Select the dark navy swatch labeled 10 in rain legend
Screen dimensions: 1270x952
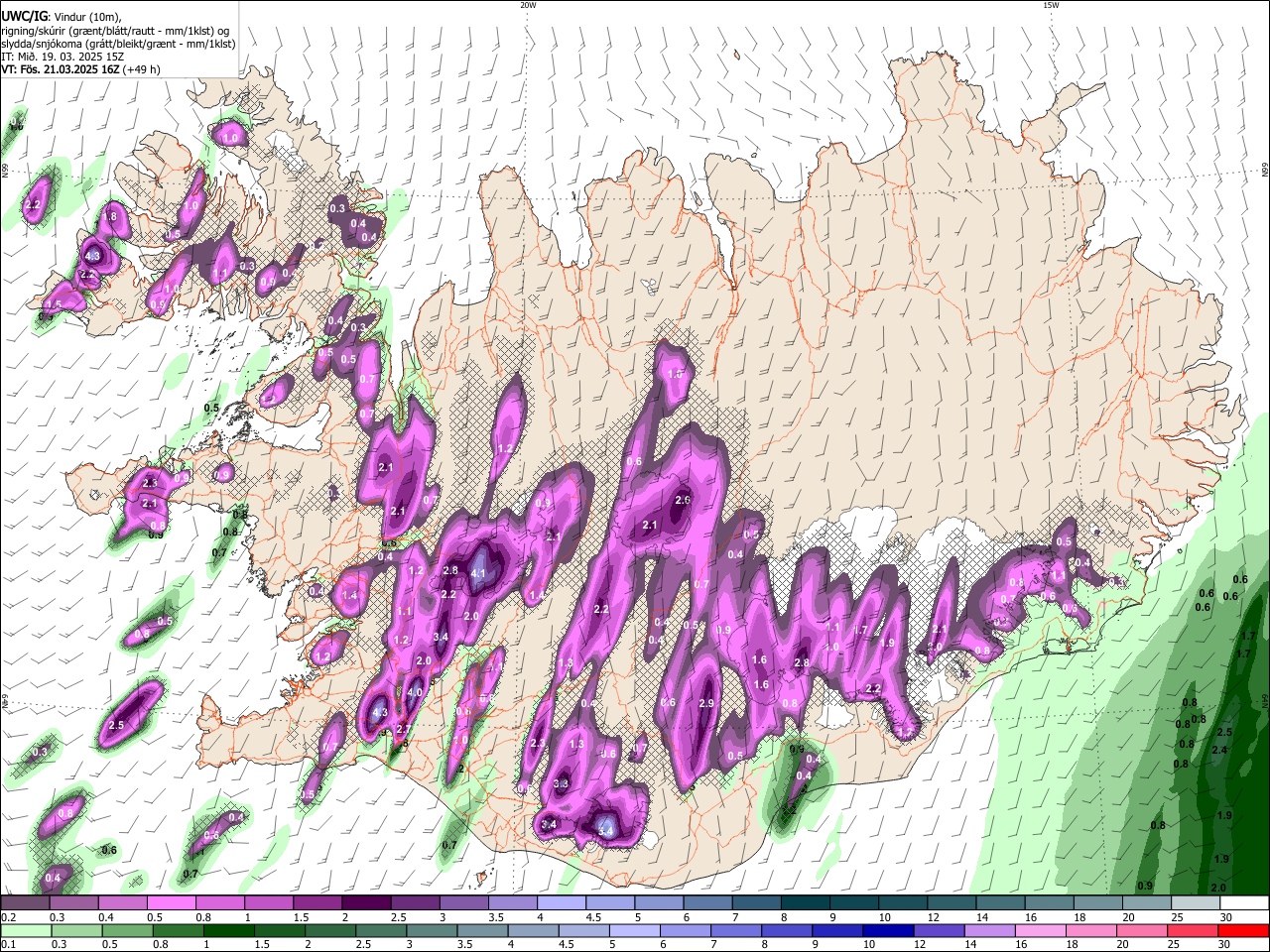(888, 930)
